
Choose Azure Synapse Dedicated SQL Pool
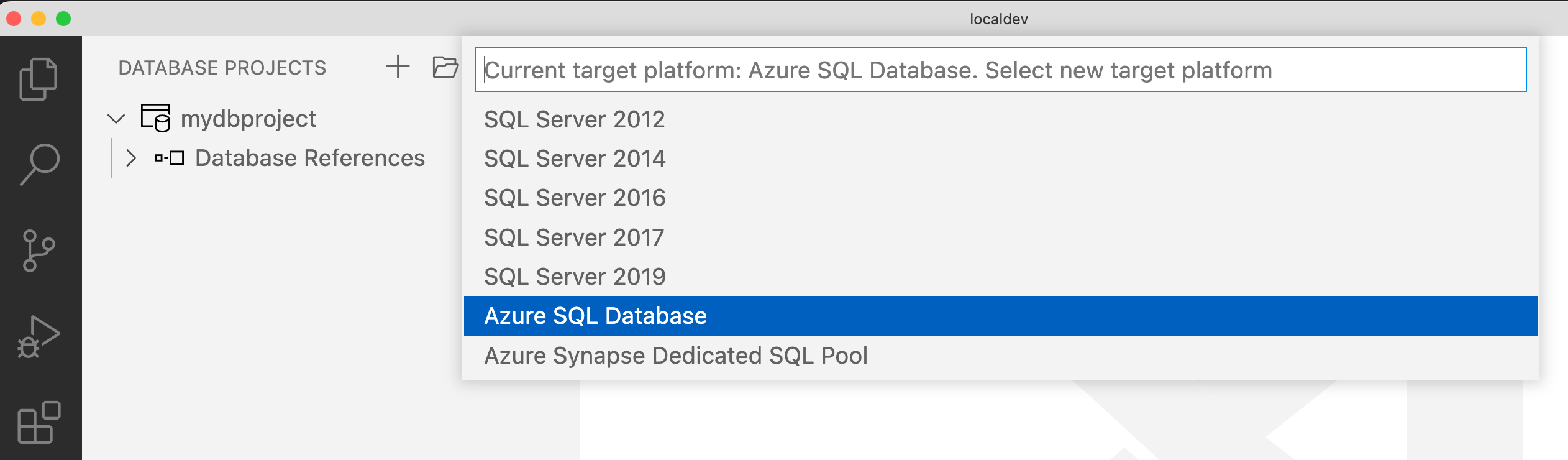click(675, 356)
